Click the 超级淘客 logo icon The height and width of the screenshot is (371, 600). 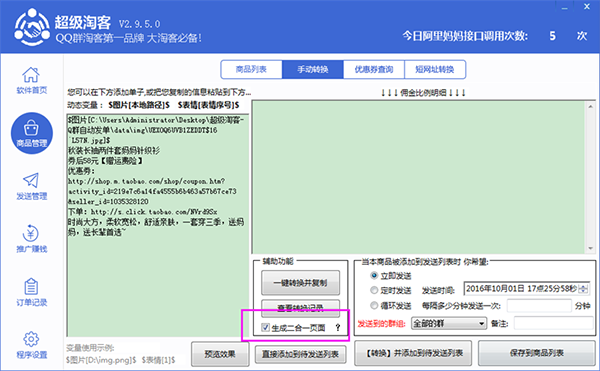[x=32, y=28]
